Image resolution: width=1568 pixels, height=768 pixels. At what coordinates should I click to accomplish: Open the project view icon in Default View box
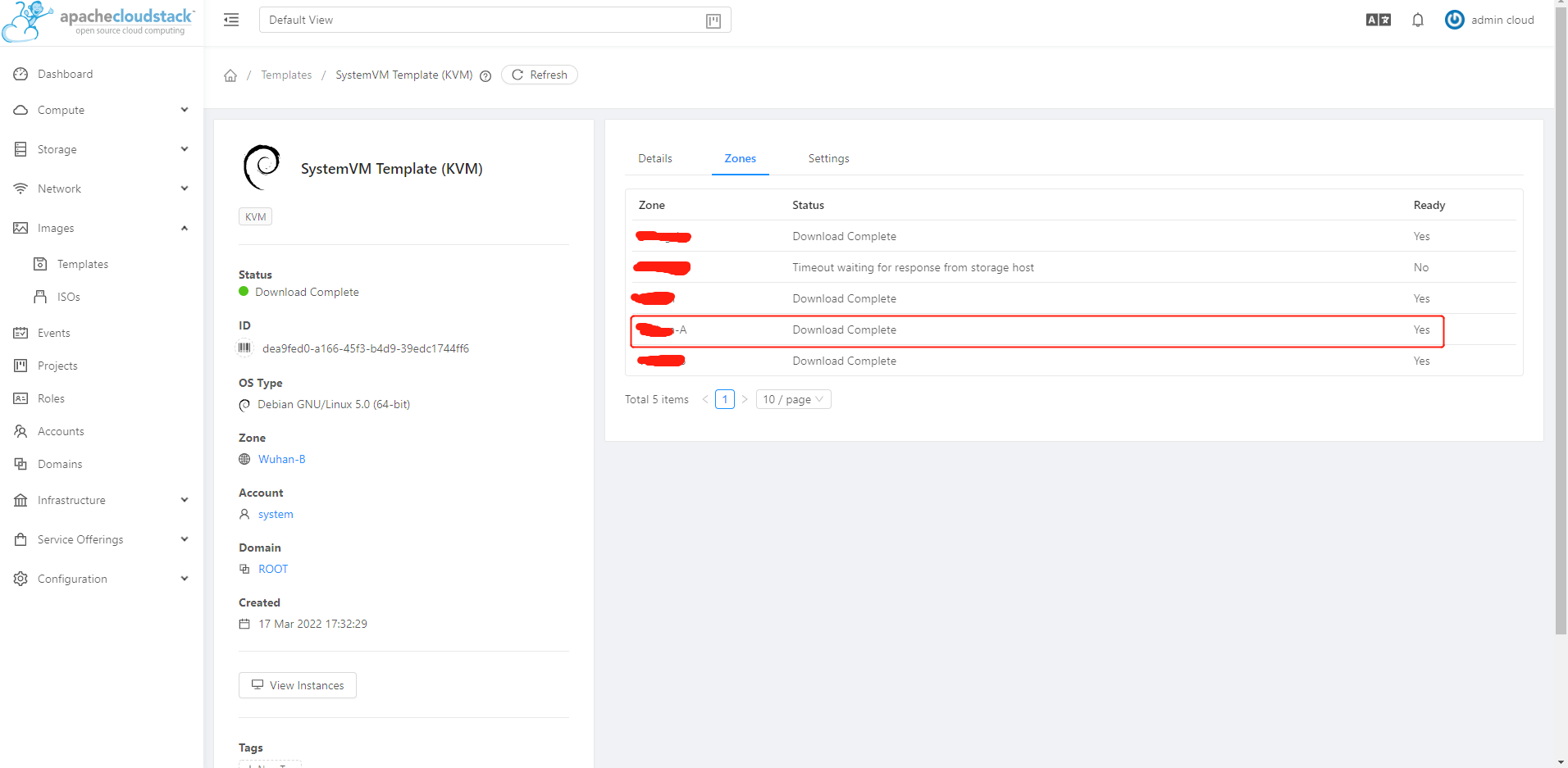tap(713, 20)
